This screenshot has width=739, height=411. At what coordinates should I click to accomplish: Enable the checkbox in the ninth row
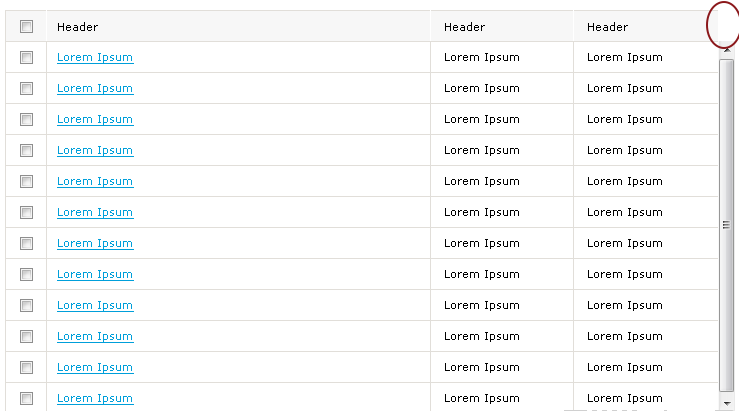(26, 306)
